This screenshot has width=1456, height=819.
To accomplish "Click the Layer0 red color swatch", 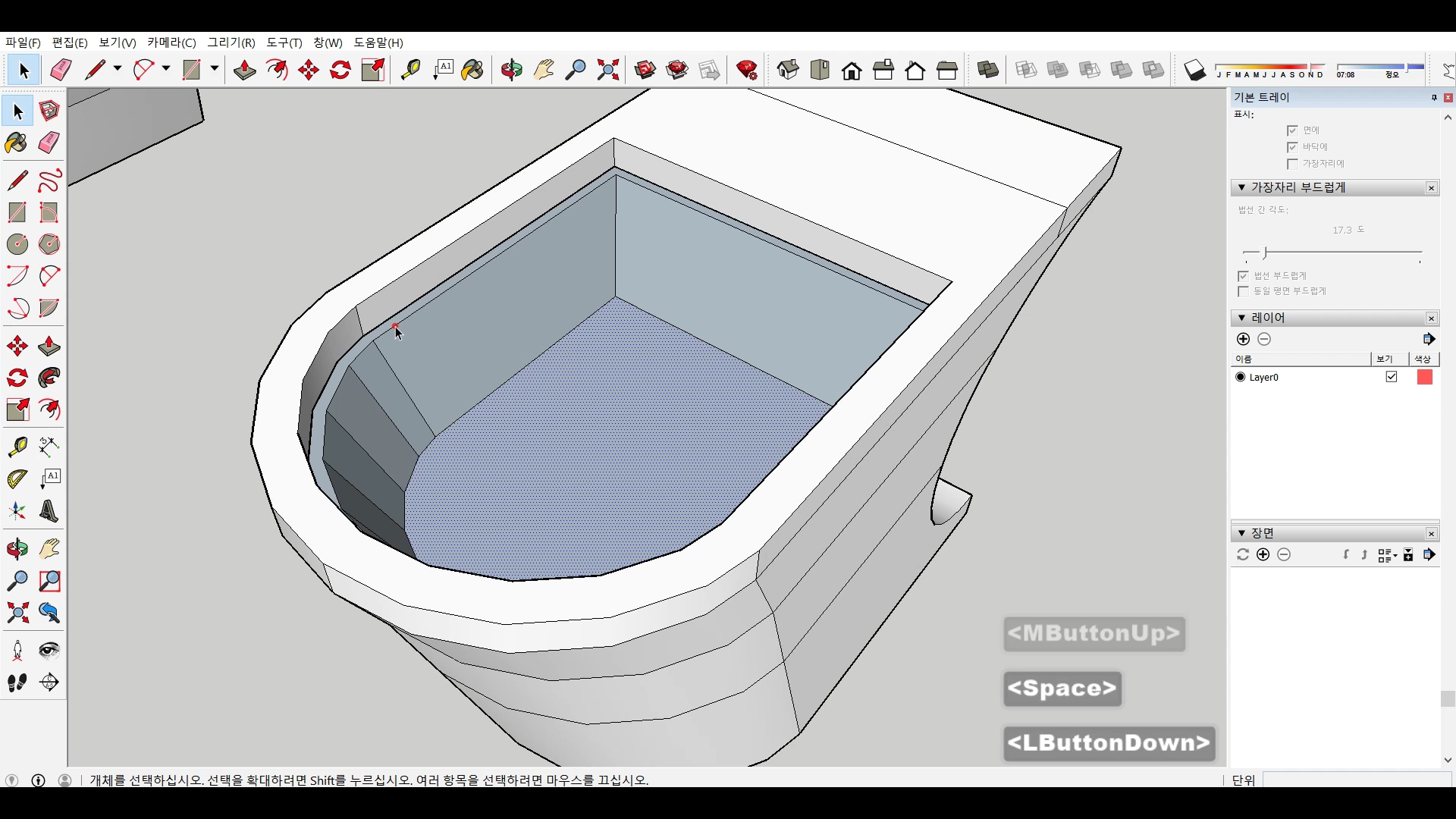I will point(1424,377).
